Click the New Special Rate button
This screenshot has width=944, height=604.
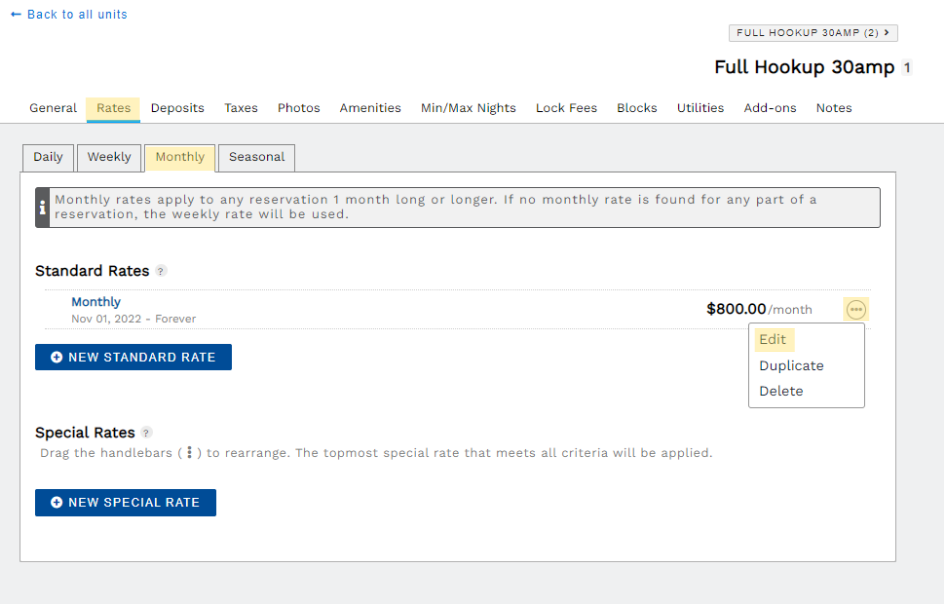point(125,502)
